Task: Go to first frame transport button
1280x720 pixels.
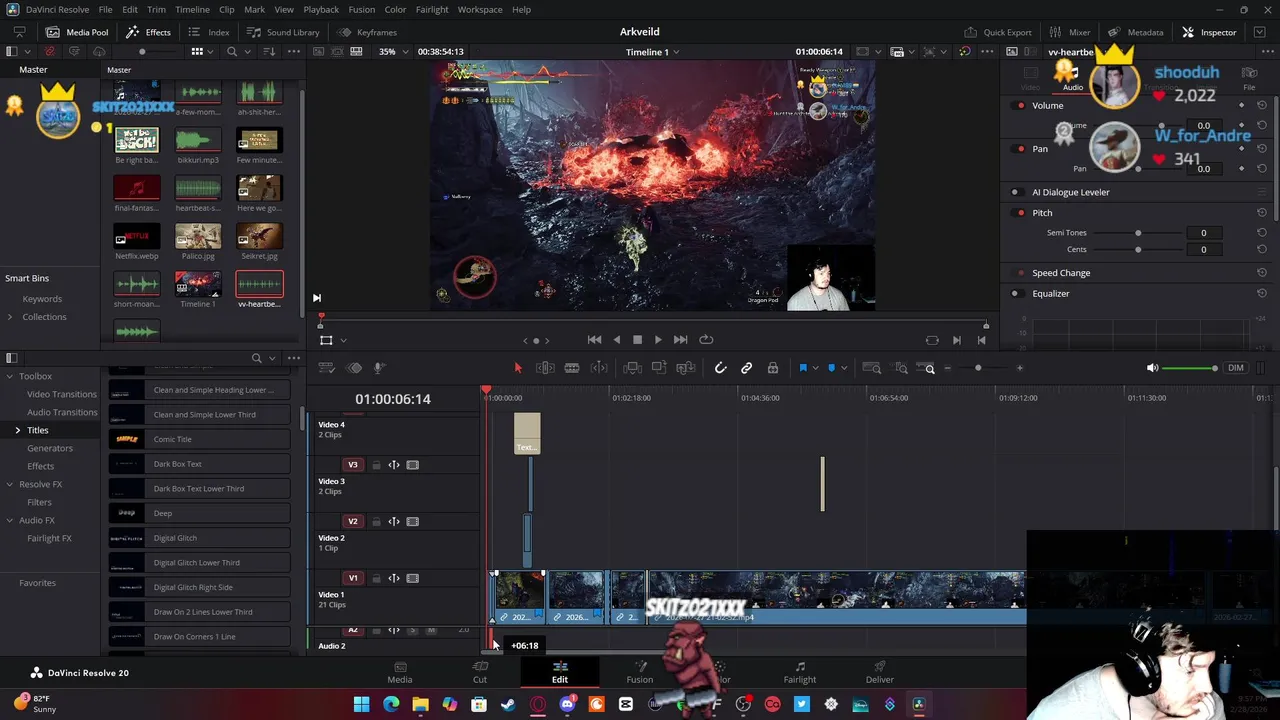Action: pyautogui.click(x=594, y=340)
